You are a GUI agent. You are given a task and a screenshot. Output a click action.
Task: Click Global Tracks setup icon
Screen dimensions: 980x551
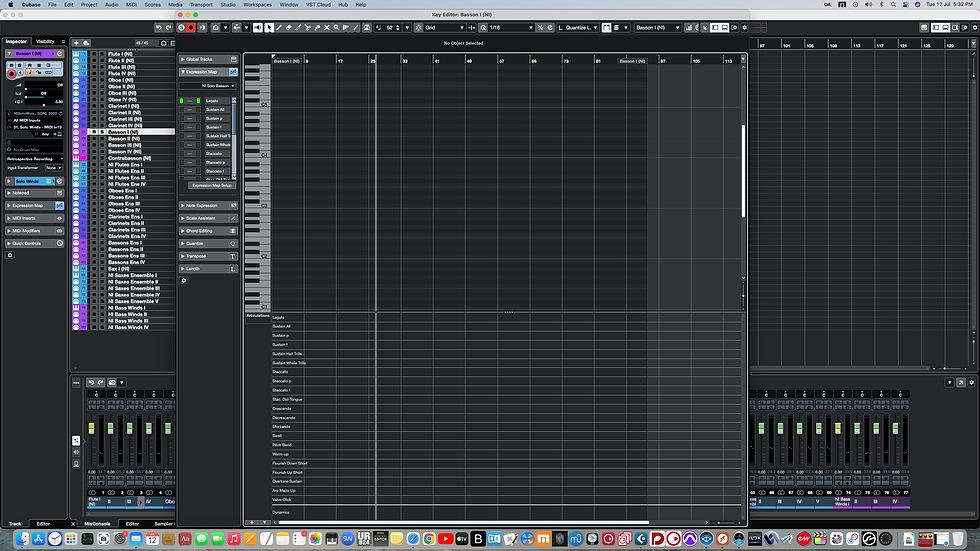[233, 59]
